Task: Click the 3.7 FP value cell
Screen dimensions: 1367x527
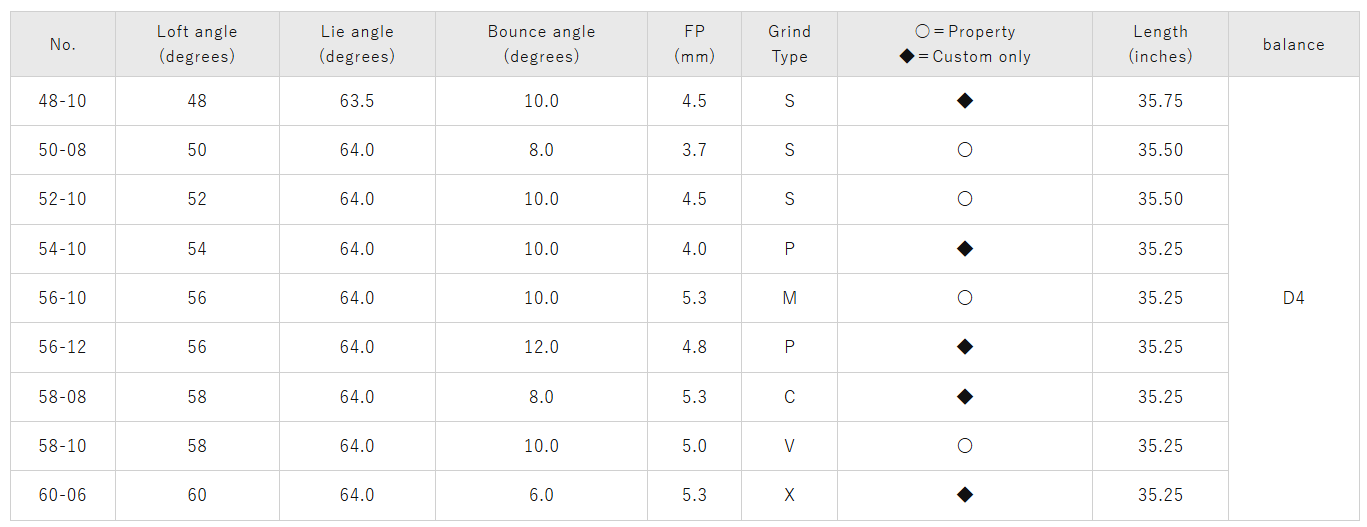Action: click(x=694, y=150)
